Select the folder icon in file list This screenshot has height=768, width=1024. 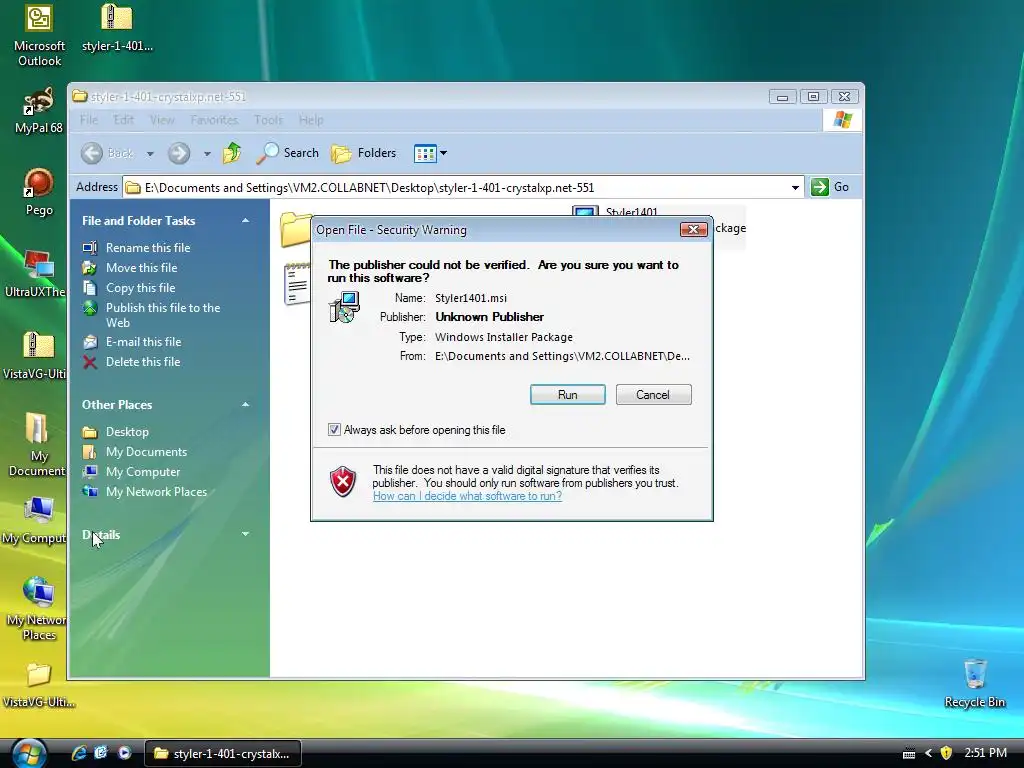295,229
